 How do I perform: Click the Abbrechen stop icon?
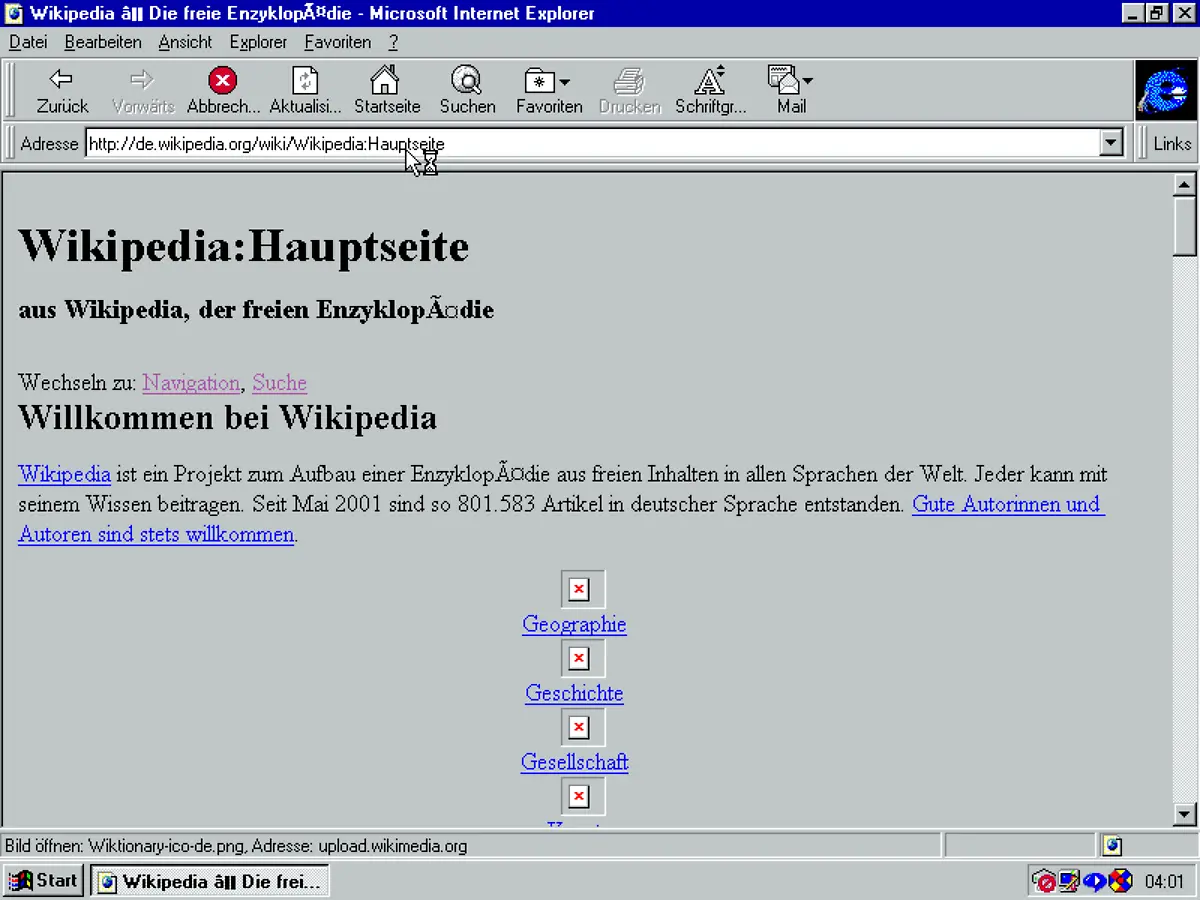(x=222, y=80)
